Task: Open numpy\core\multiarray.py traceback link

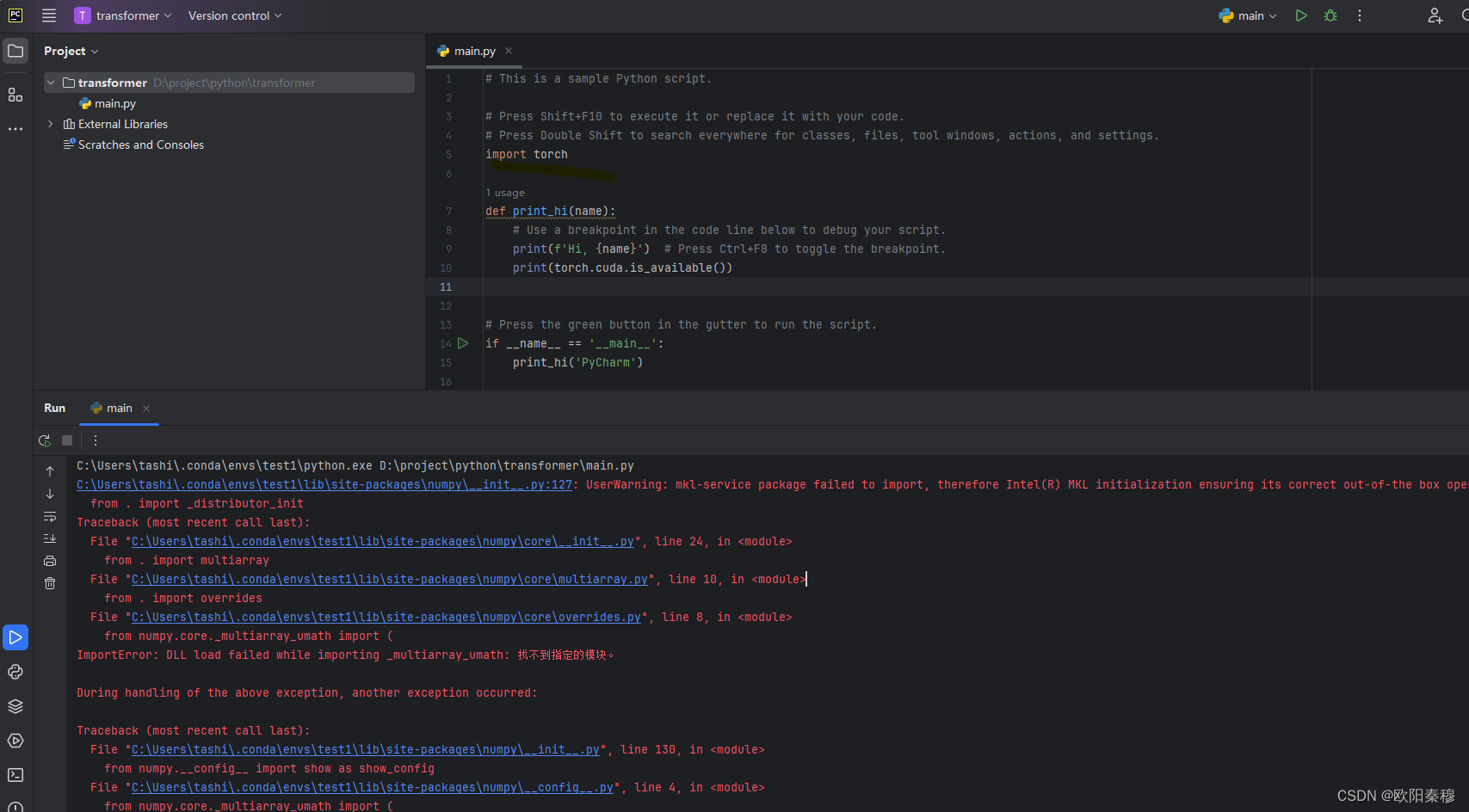Action: pos(390,579)
